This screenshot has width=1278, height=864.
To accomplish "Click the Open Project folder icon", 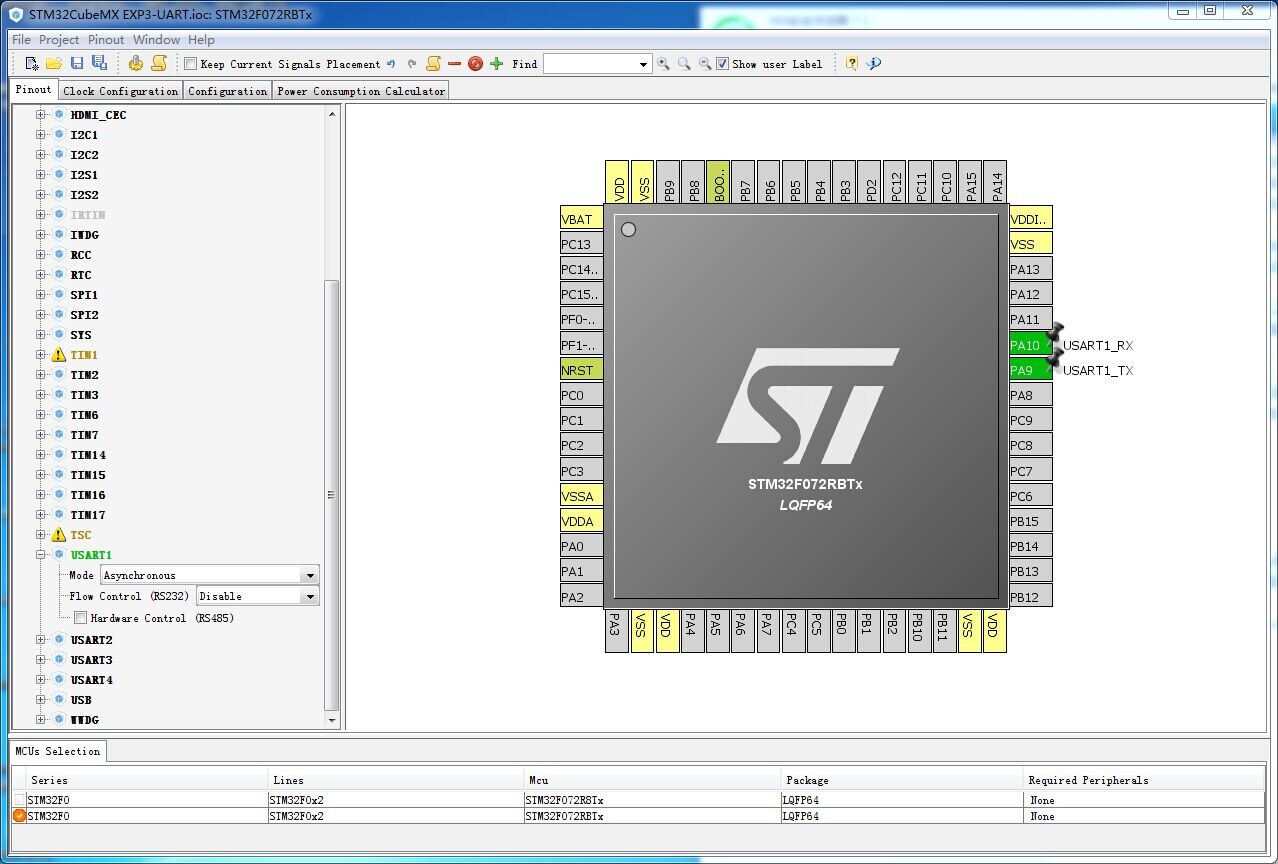I will 54,64.
